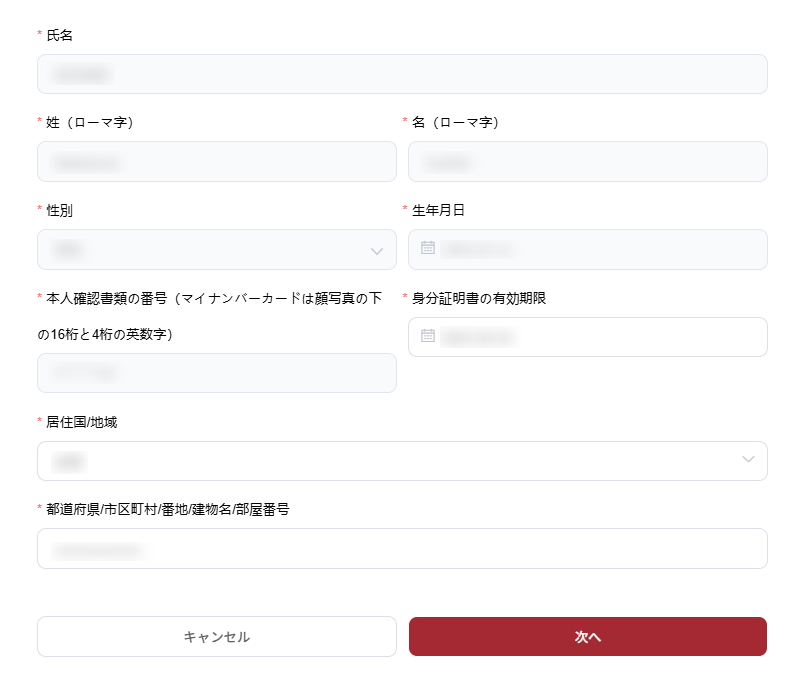Screen dimensions: 807x686
Task: Click the 性別 field label
Action: point(60,210)
